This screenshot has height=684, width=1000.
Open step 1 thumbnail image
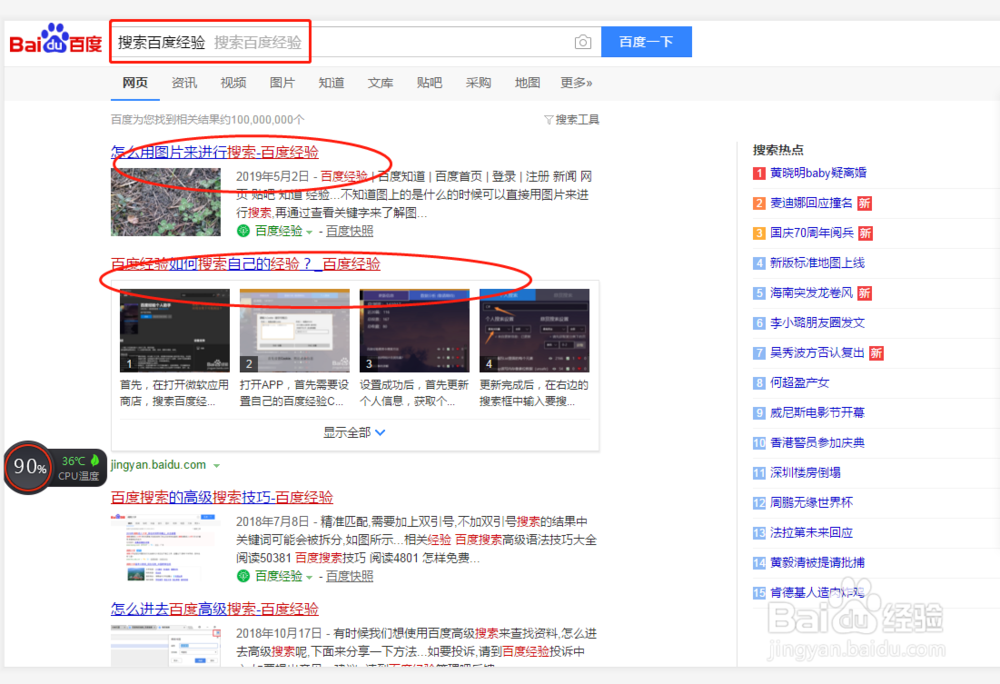tap(175, 331)
